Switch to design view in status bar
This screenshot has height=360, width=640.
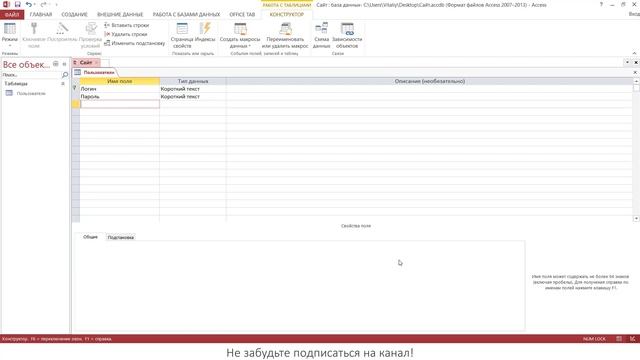click(x=632, y=339)
